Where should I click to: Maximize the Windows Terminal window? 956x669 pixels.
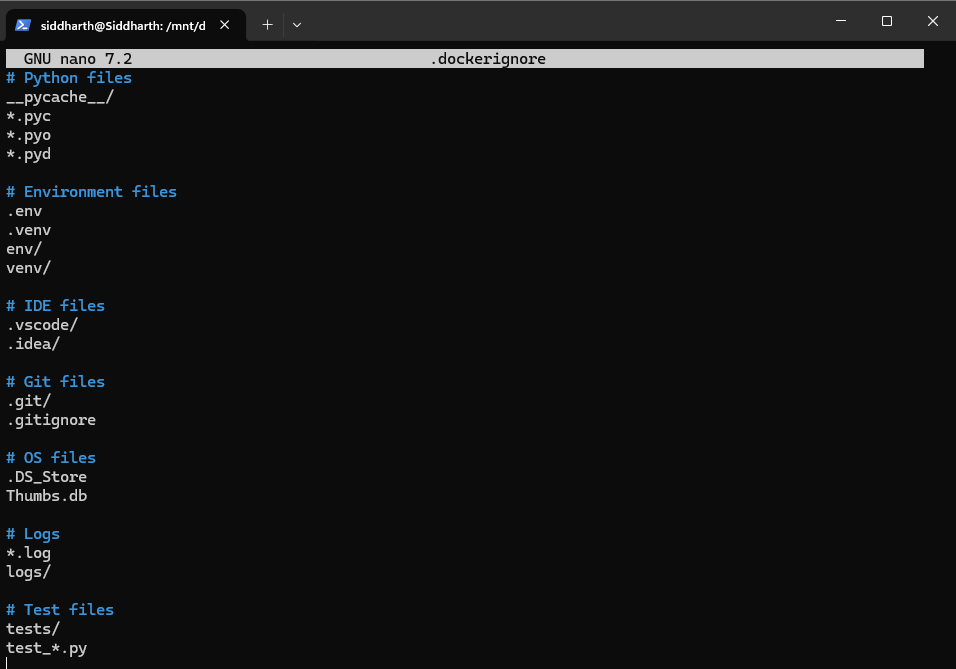pyautogui.click(x=887, y=21)
